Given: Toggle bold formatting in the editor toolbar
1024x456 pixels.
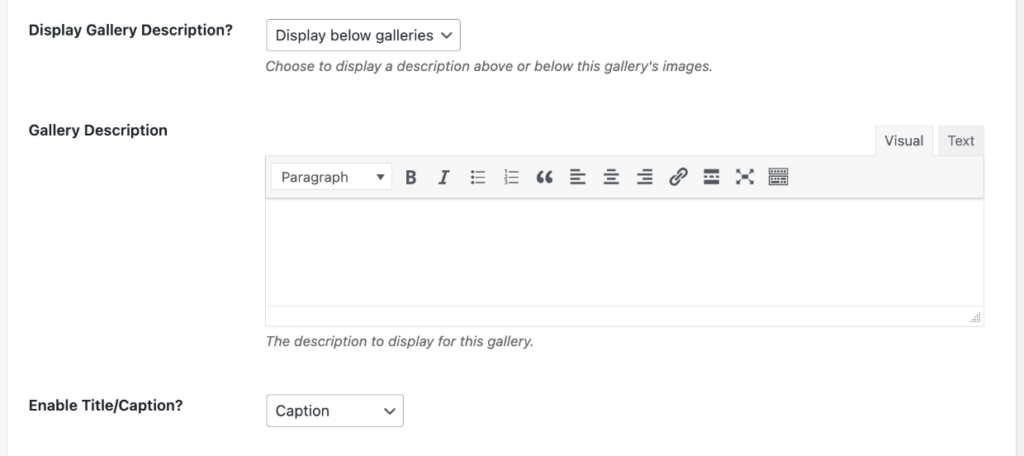Looking at the screenshot, I should pyautogui.click(x=411, y=177).
